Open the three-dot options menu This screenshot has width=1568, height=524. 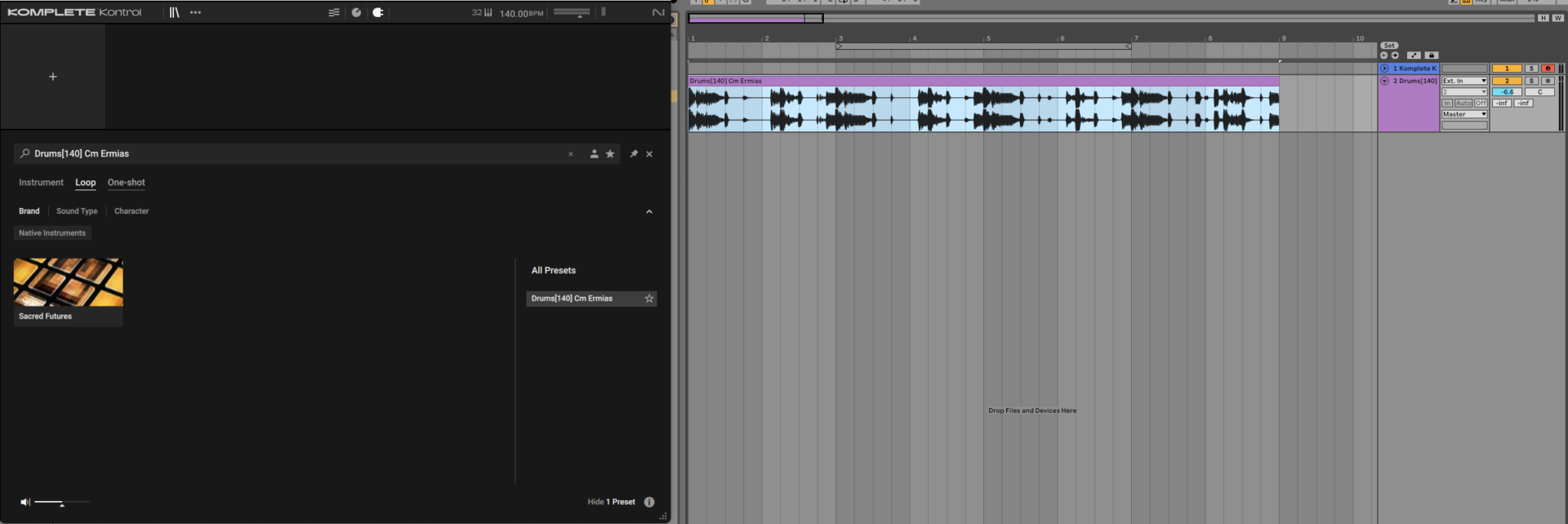[195, 12]
